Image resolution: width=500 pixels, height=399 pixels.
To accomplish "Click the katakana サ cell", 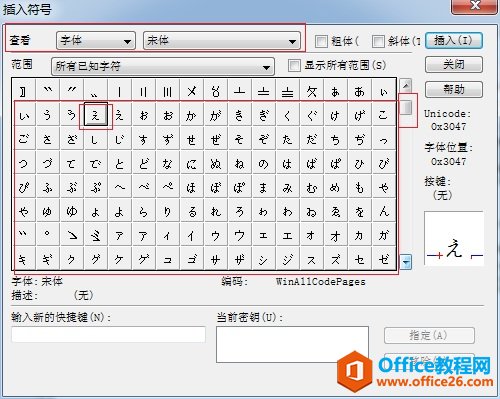I will [215, 258].
